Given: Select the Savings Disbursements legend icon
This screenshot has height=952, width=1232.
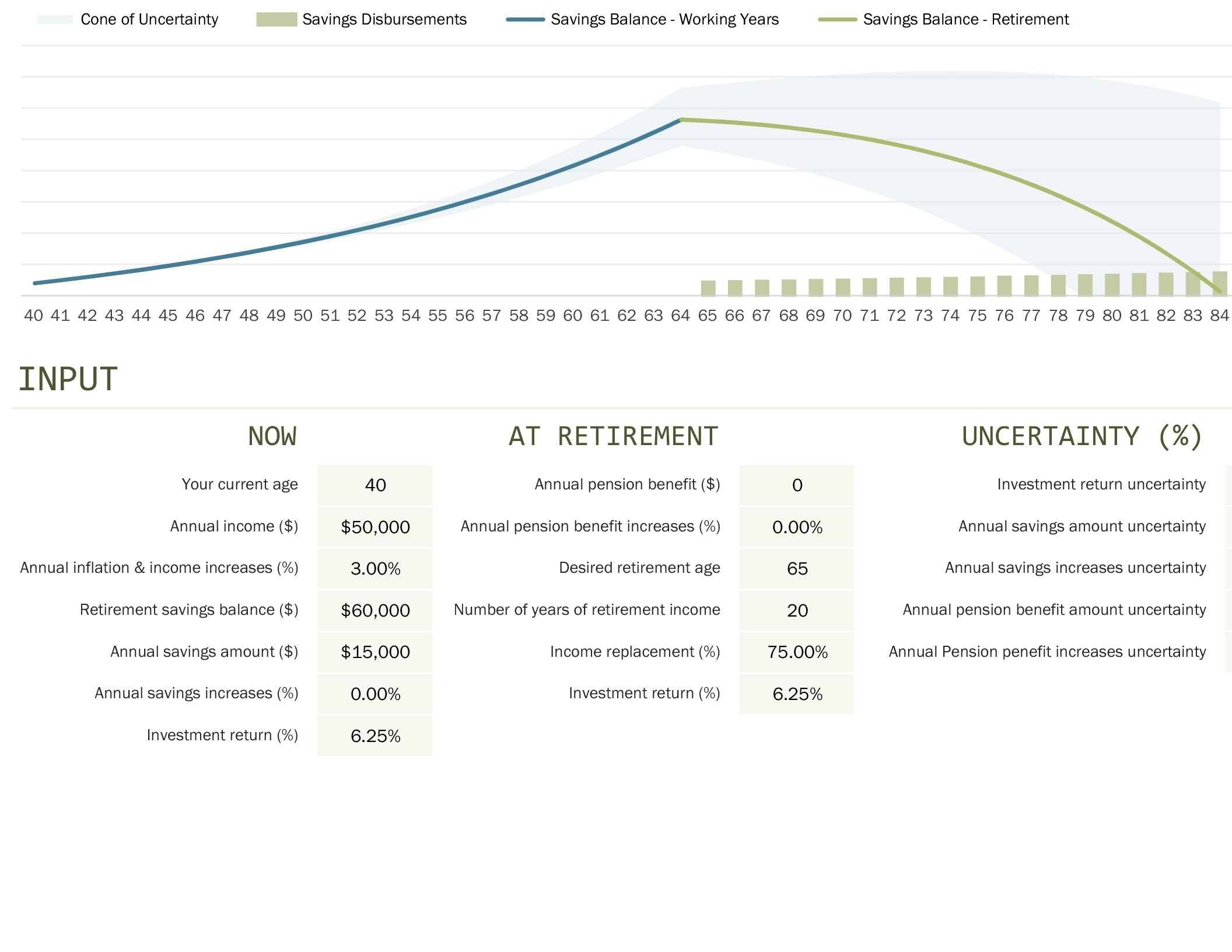Looking at the screenshot, I should [274, 19].
